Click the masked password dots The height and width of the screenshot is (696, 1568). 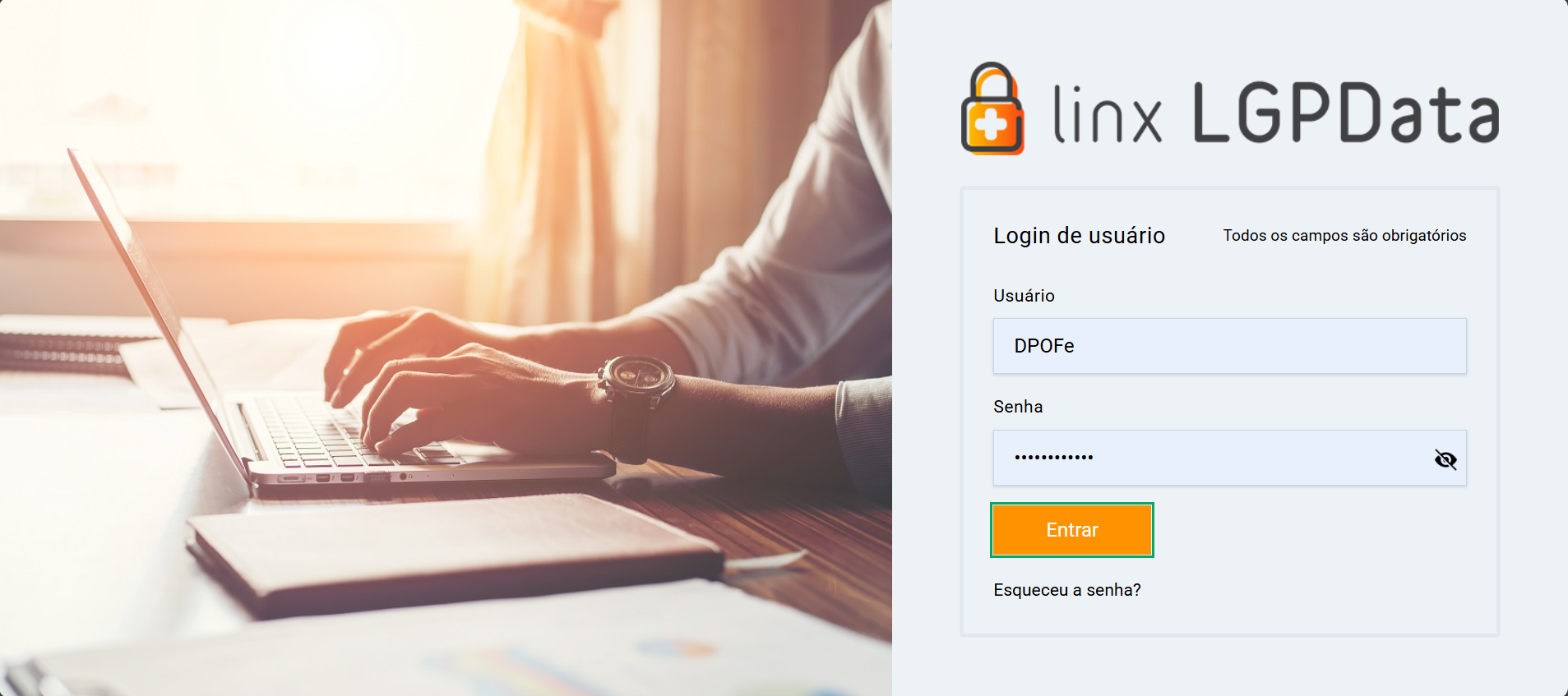tap(1053, 457)
